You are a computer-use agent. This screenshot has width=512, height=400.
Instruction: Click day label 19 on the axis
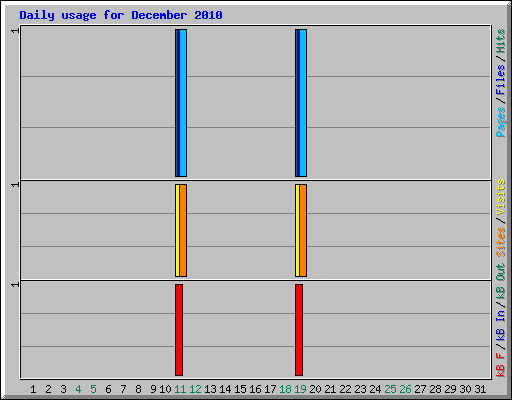(x=300, y=389)
